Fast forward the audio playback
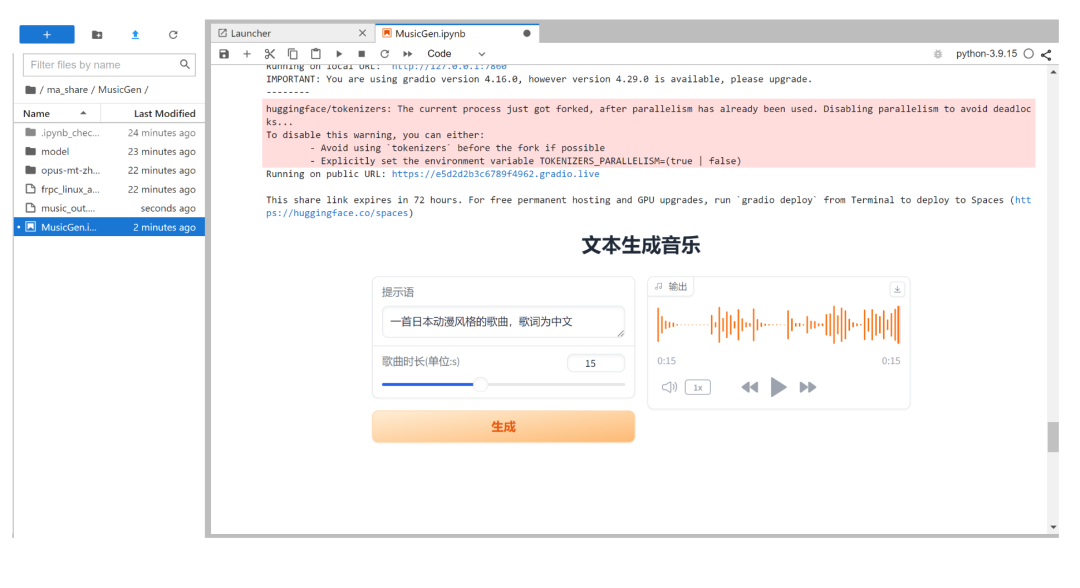 [808, 388]
